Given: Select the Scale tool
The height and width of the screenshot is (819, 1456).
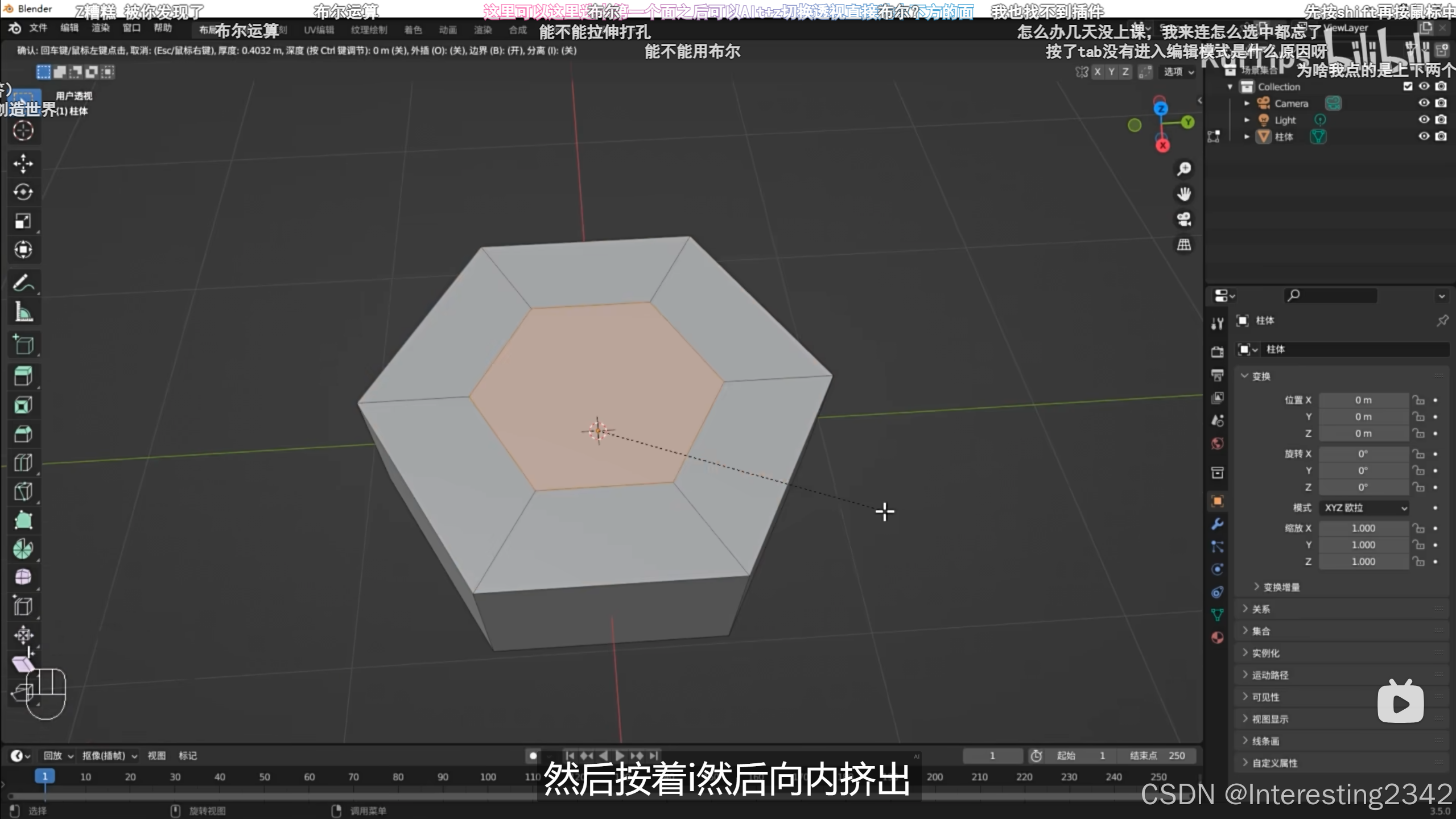Looking at the screenshot, I should point(23,221).
